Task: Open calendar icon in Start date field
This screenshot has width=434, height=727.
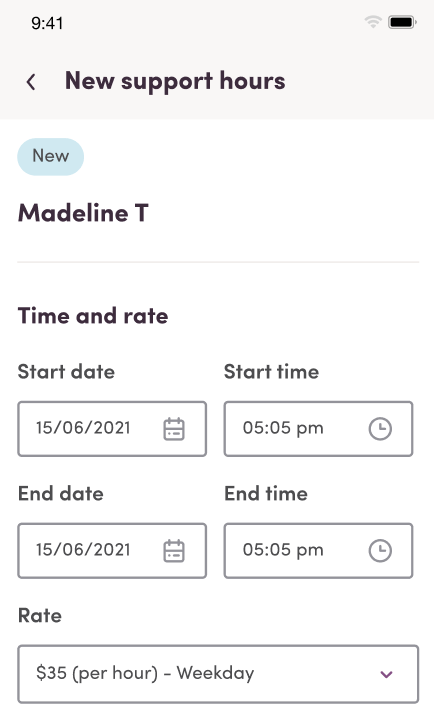Action: (174, 429)
